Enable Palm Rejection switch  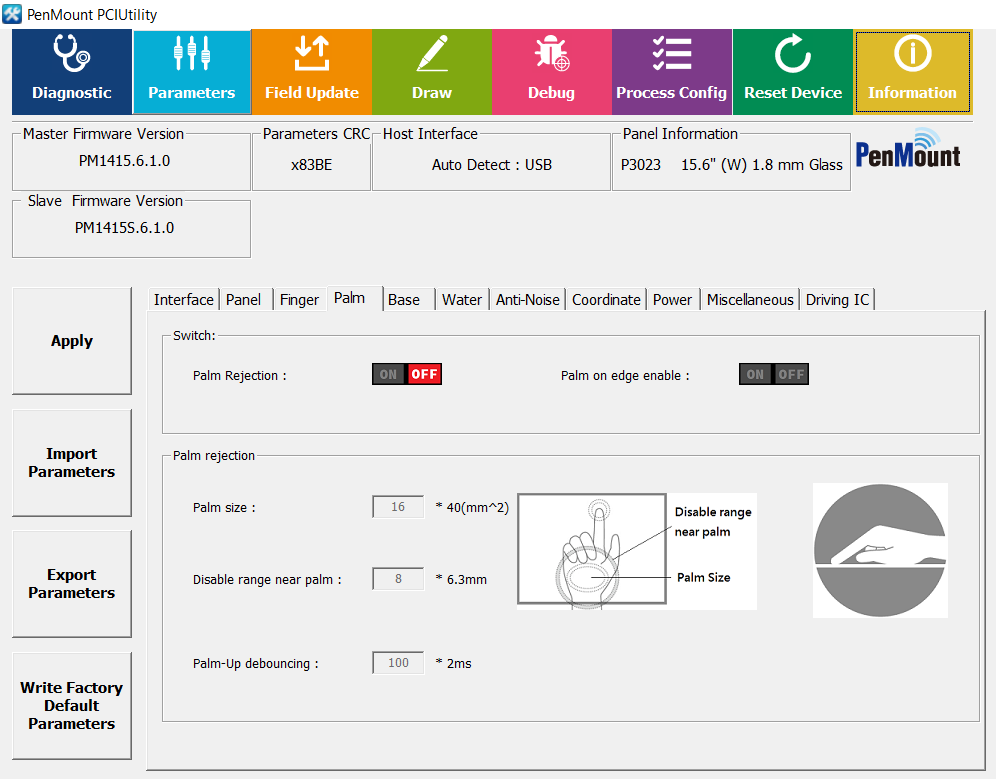coord(388,373)
